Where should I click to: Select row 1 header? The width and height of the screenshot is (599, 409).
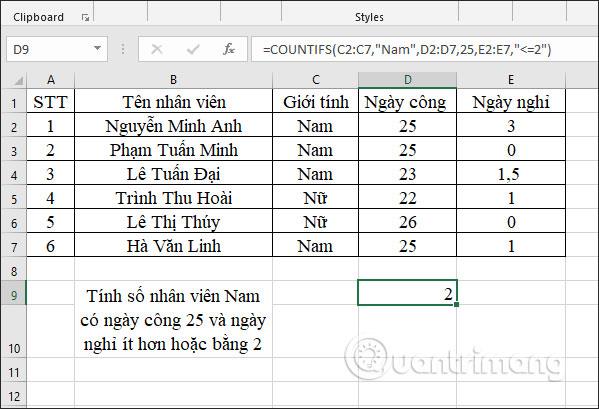coord(14,102)
